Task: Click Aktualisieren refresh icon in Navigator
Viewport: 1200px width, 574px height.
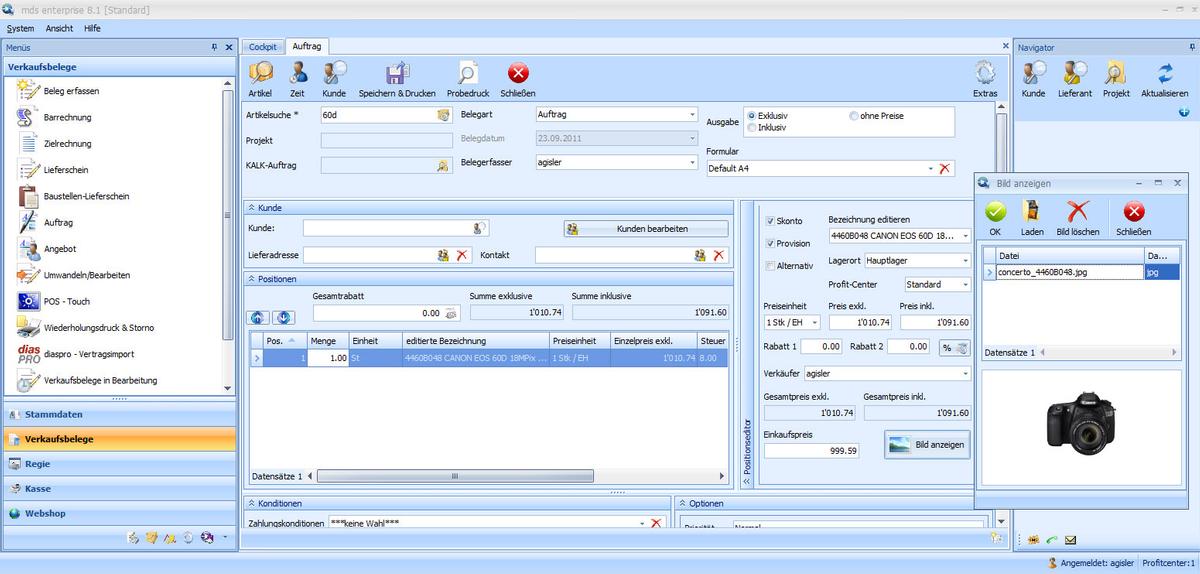Action: pyautogui.click(x=1165, y=73)
